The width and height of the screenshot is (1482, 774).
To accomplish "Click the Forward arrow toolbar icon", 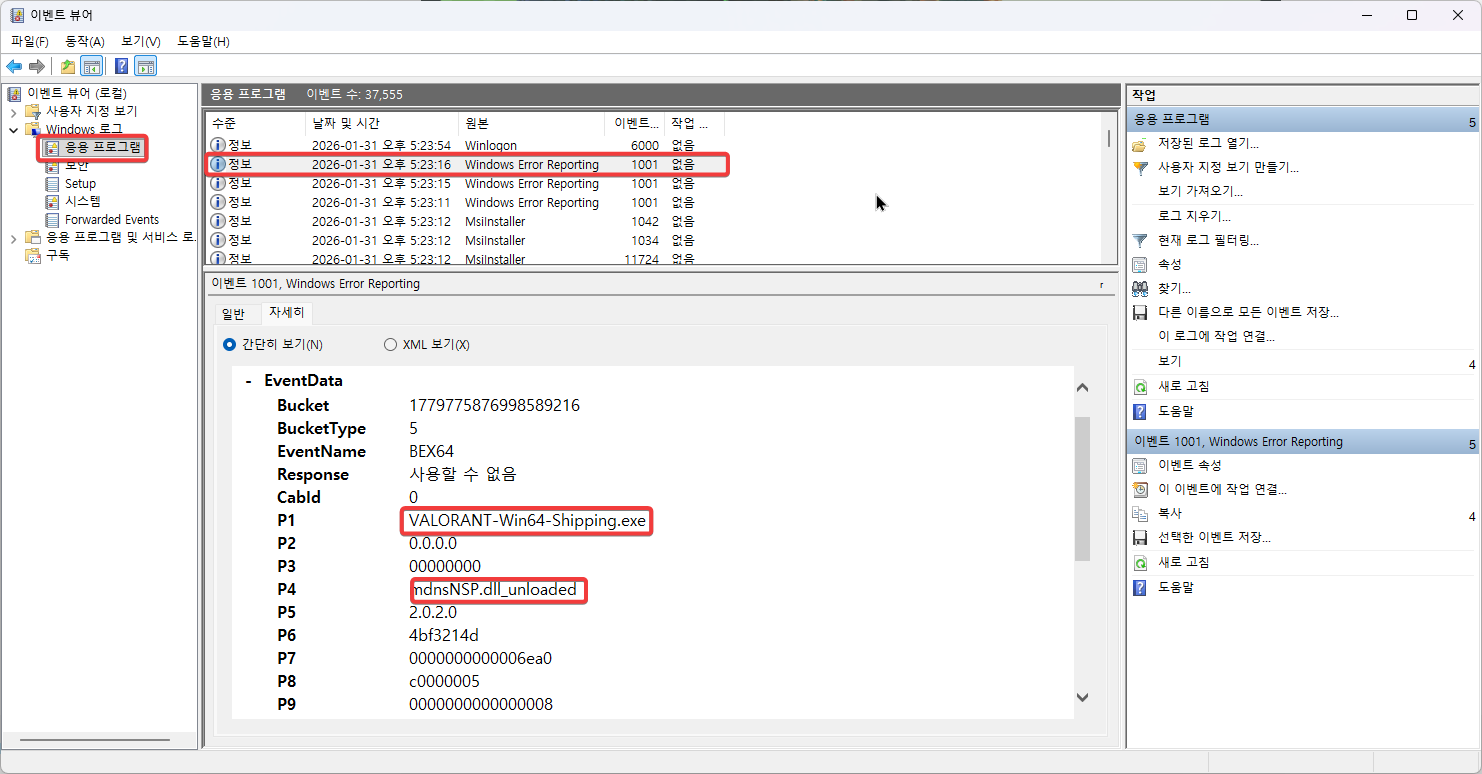I will (x=37, y=66).
